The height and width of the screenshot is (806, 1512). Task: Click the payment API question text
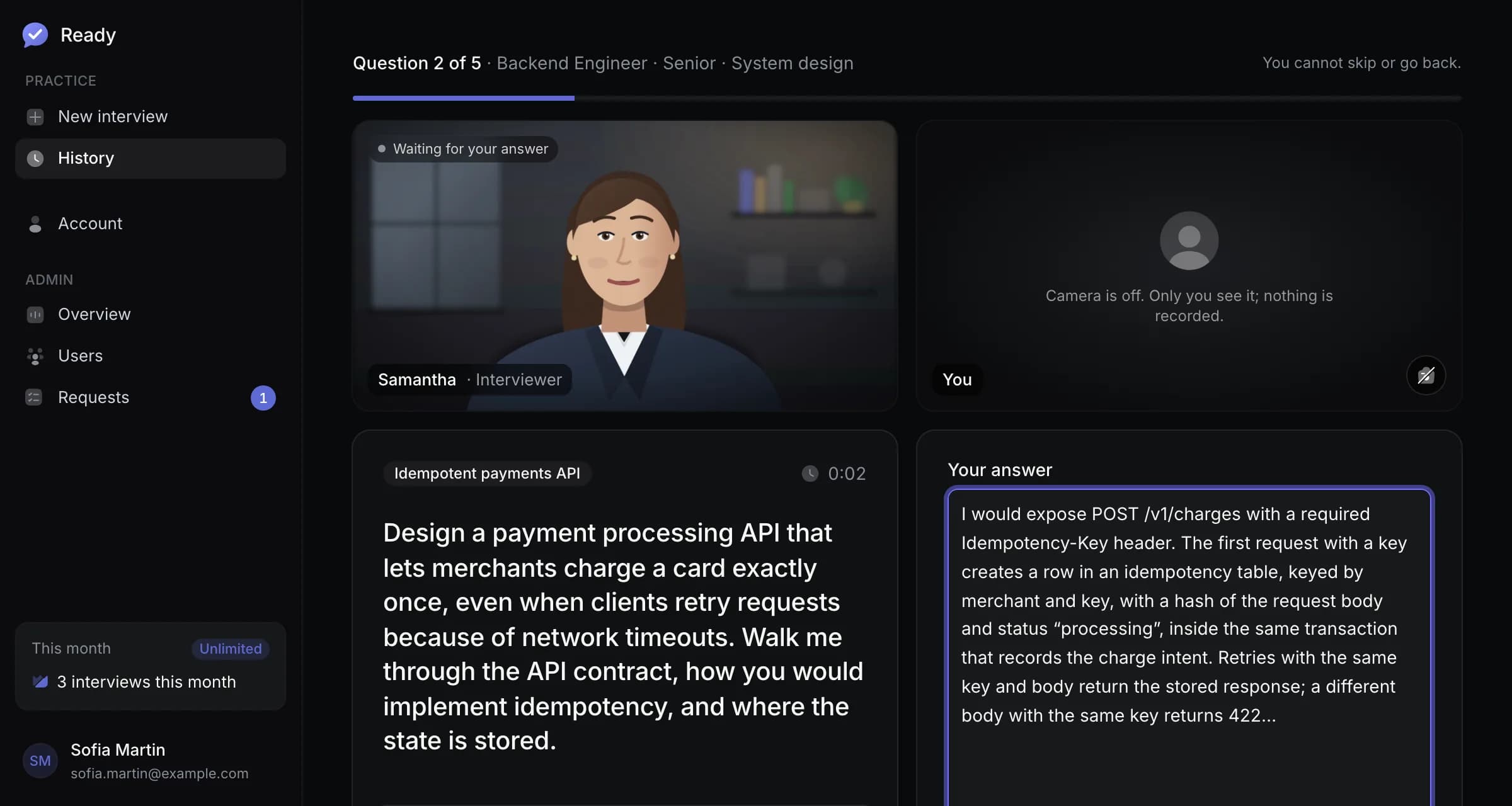[x=624, y=637]
